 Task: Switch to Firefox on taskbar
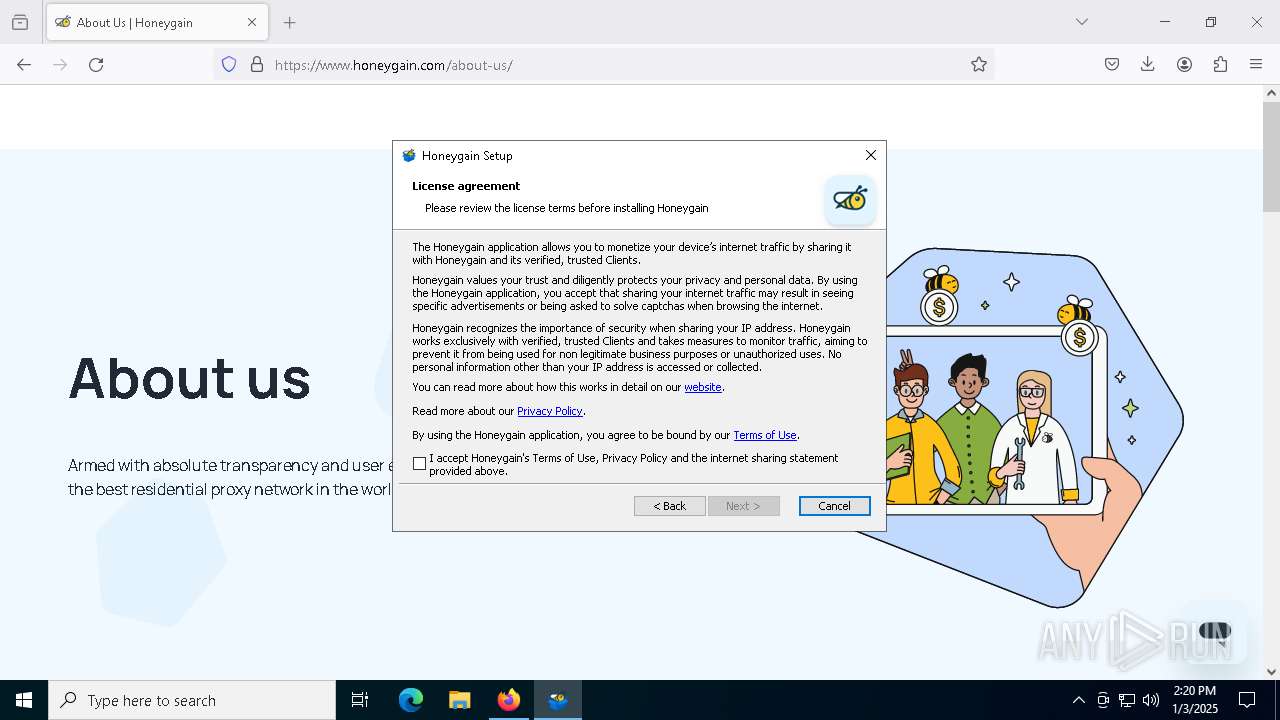(x=509, y=700)
